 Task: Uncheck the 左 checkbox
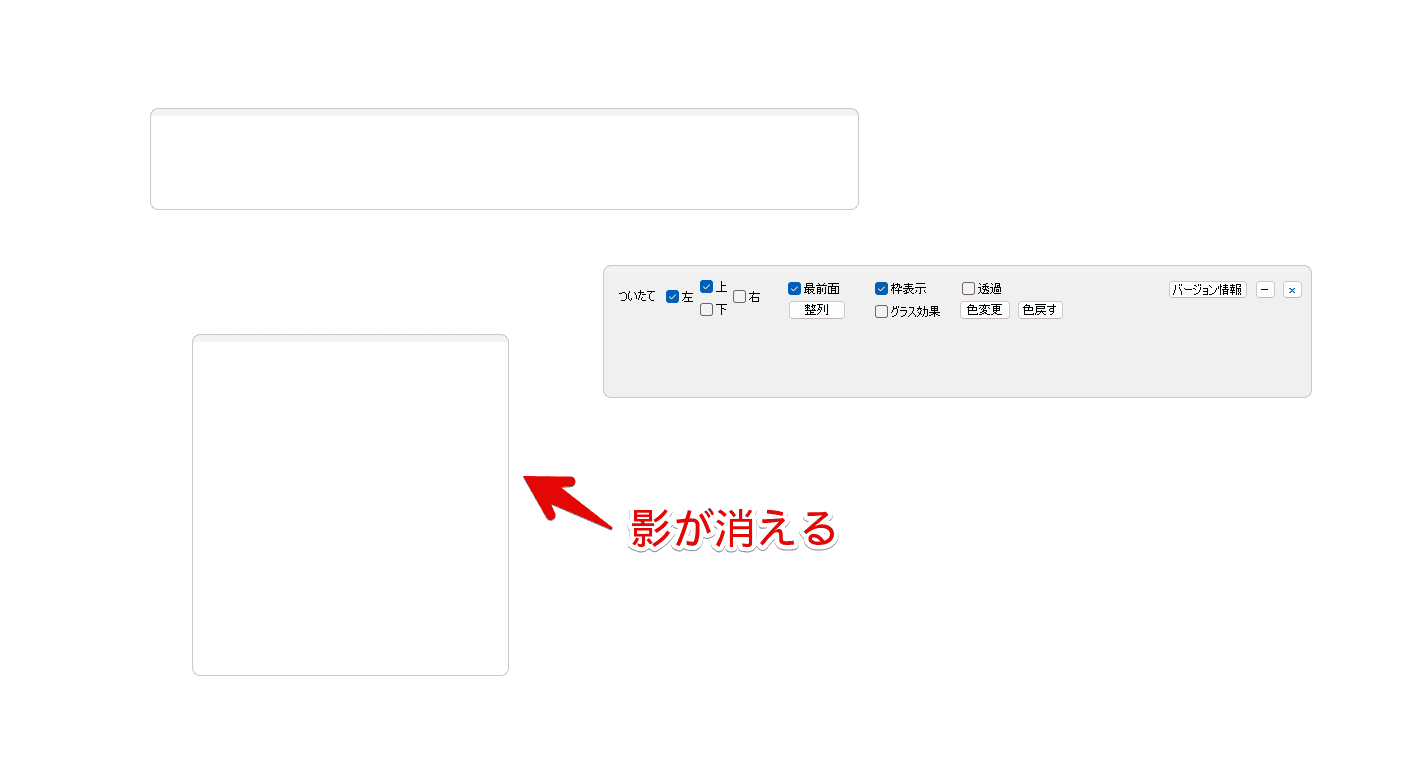(673, 297)
